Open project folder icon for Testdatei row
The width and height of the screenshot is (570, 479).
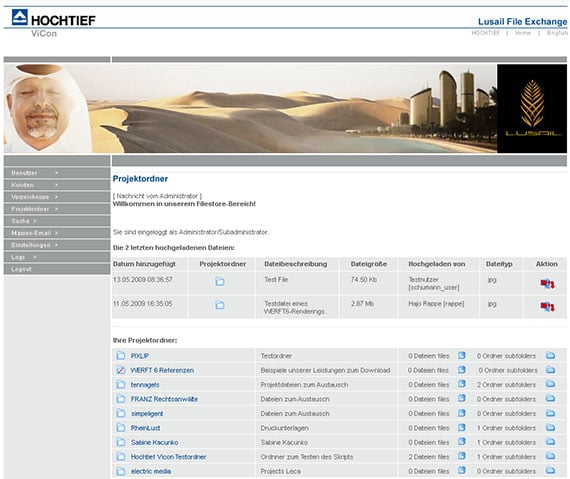pos(220,305)
